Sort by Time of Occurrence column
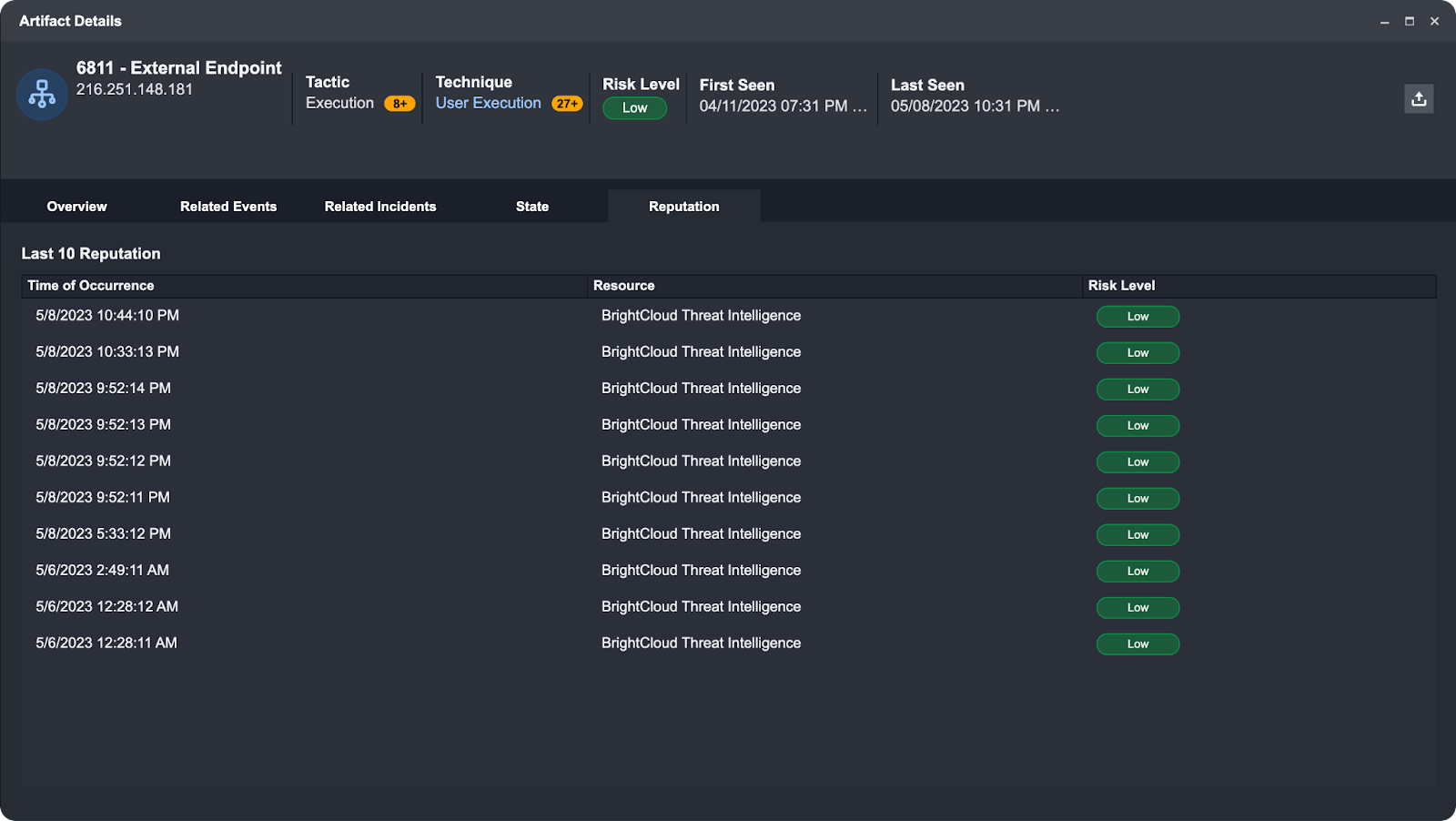The image size is (1456, 821). [x=91, y=286]
